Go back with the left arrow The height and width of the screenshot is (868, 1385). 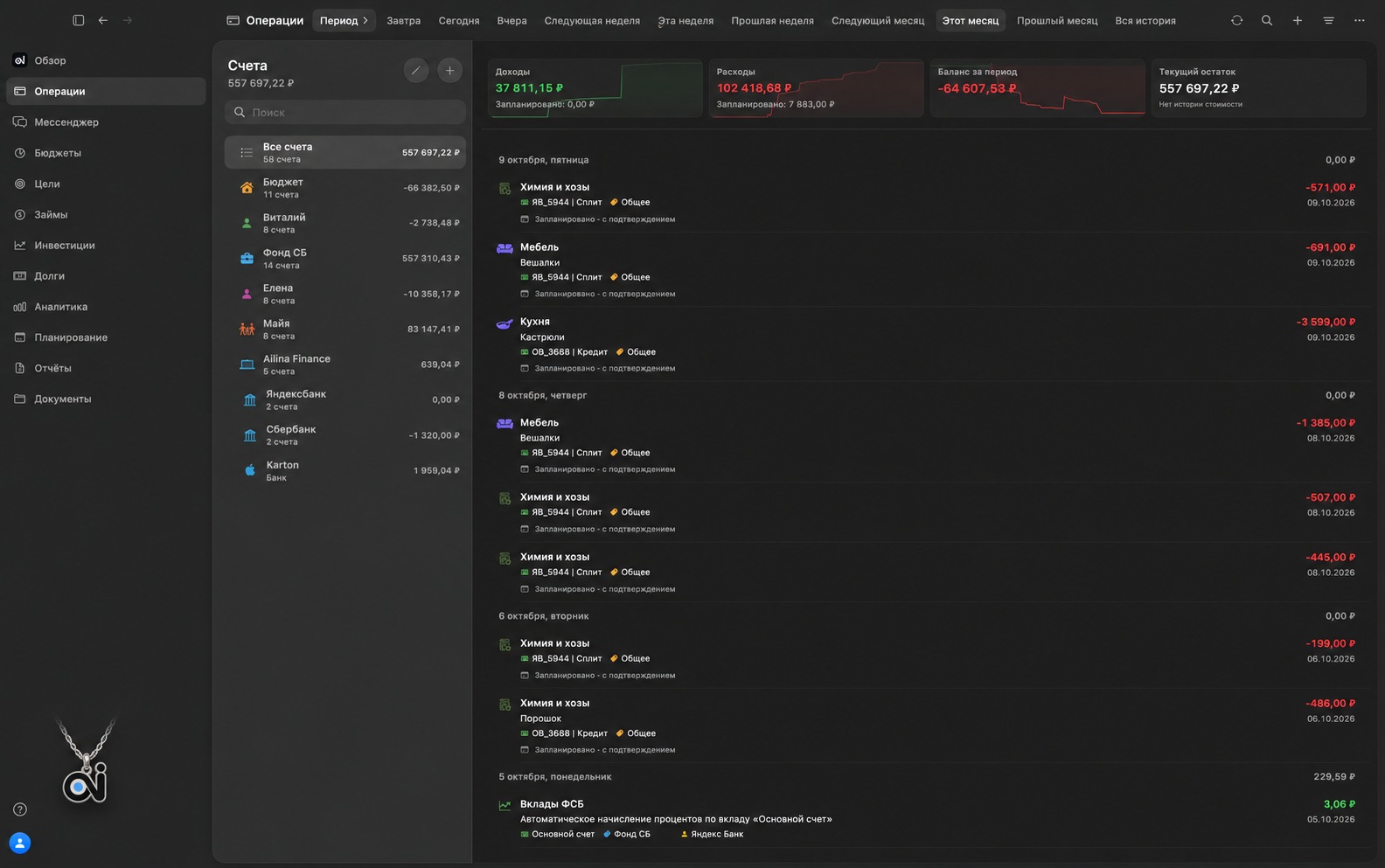point(103,20)
